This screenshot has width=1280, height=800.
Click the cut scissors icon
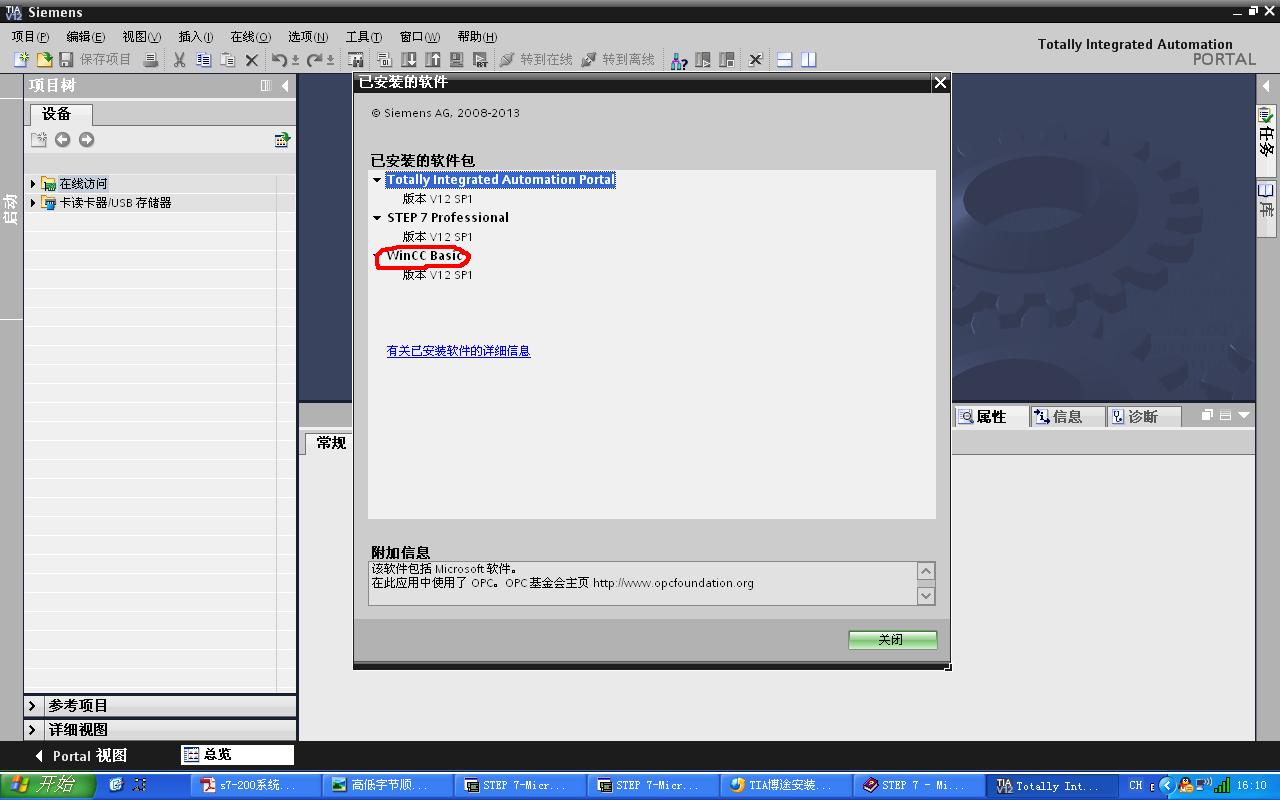[179, 60]
